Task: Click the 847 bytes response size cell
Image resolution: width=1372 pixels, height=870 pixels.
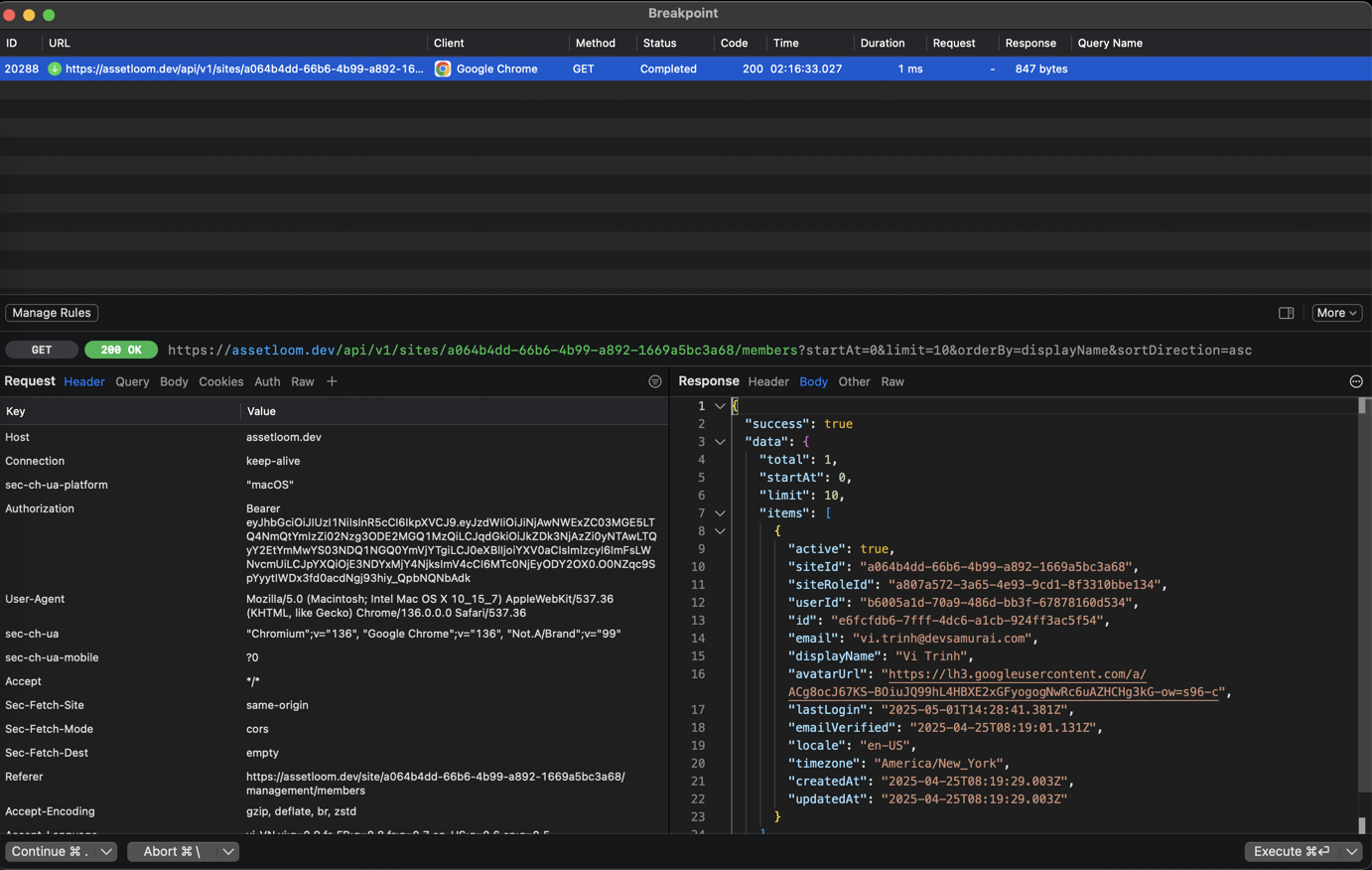Action: pos(1040,69)
